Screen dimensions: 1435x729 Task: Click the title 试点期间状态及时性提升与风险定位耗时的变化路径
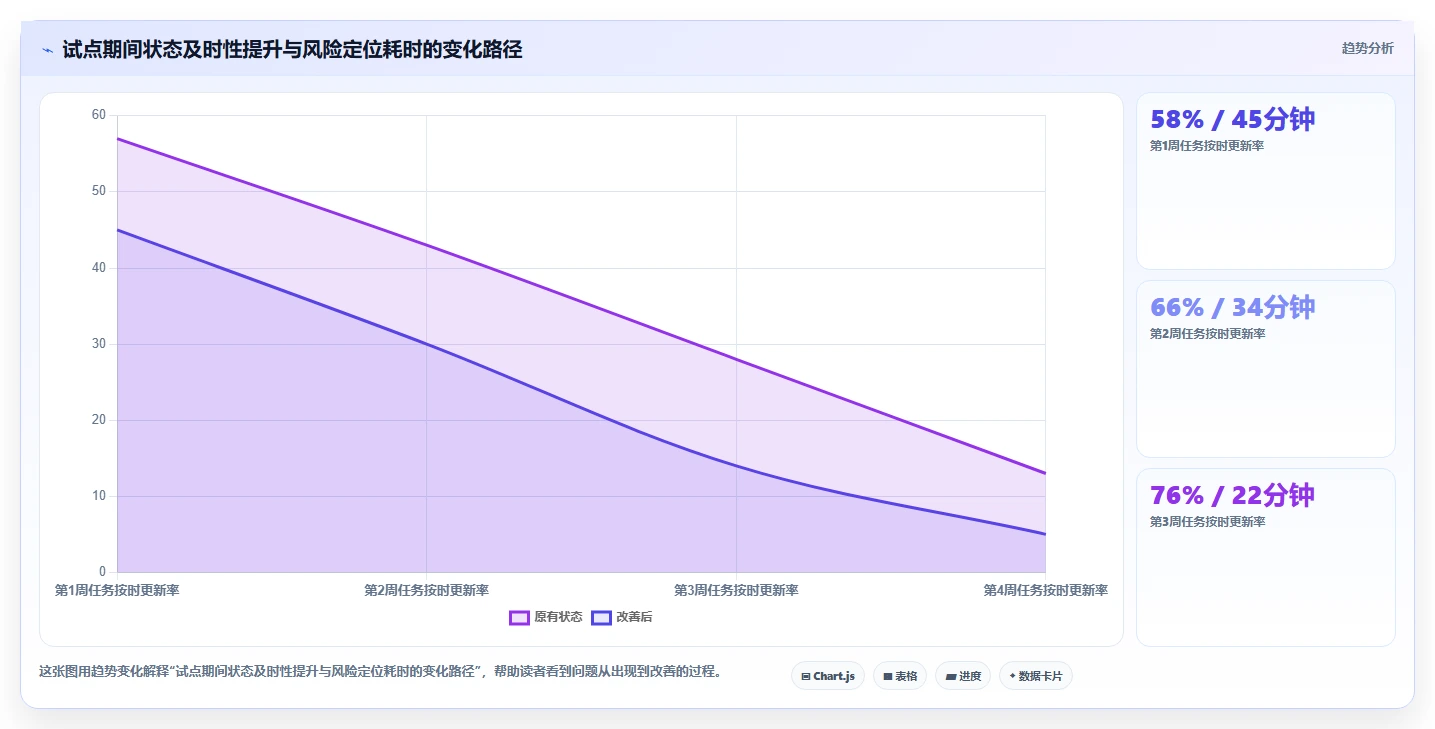click(x=292, y=49)
